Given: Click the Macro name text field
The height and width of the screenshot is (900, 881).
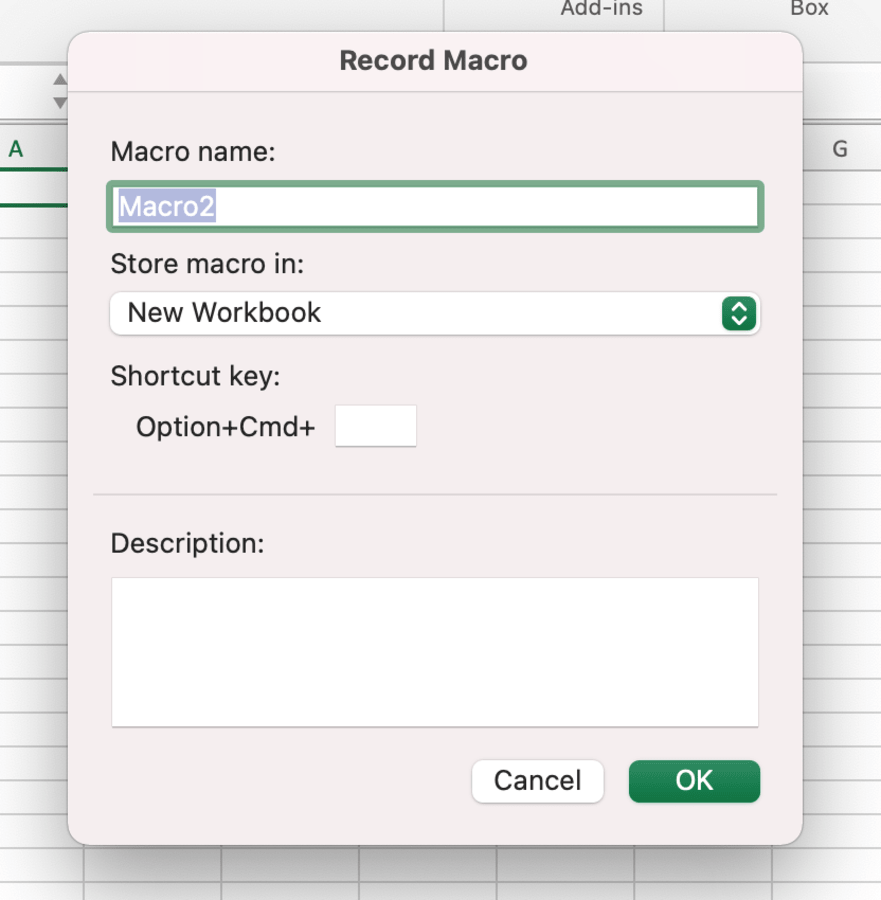Looking at the screenshot, I should pyautogui.click(x=434, y=207).
